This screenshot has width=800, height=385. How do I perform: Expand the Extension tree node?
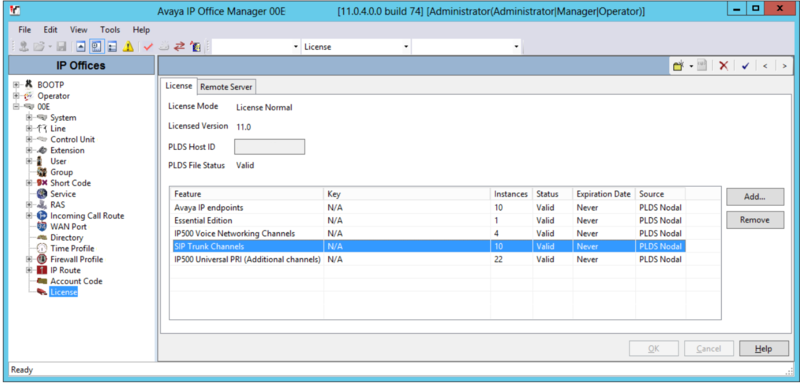(x=30, y=150)
